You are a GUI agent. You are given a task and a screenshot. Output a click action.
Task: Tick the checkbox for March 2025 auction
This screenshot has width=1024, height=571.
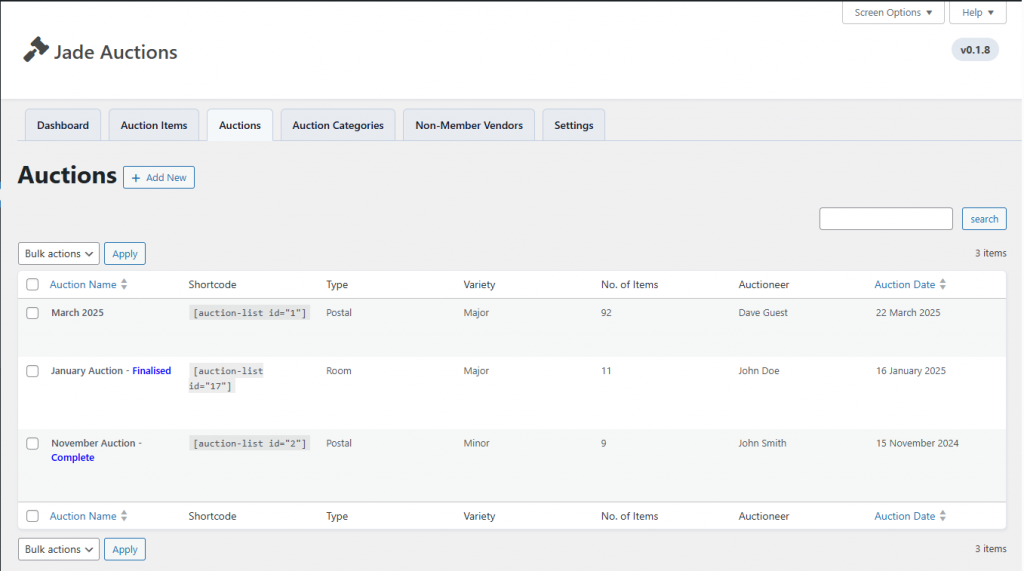33,313
